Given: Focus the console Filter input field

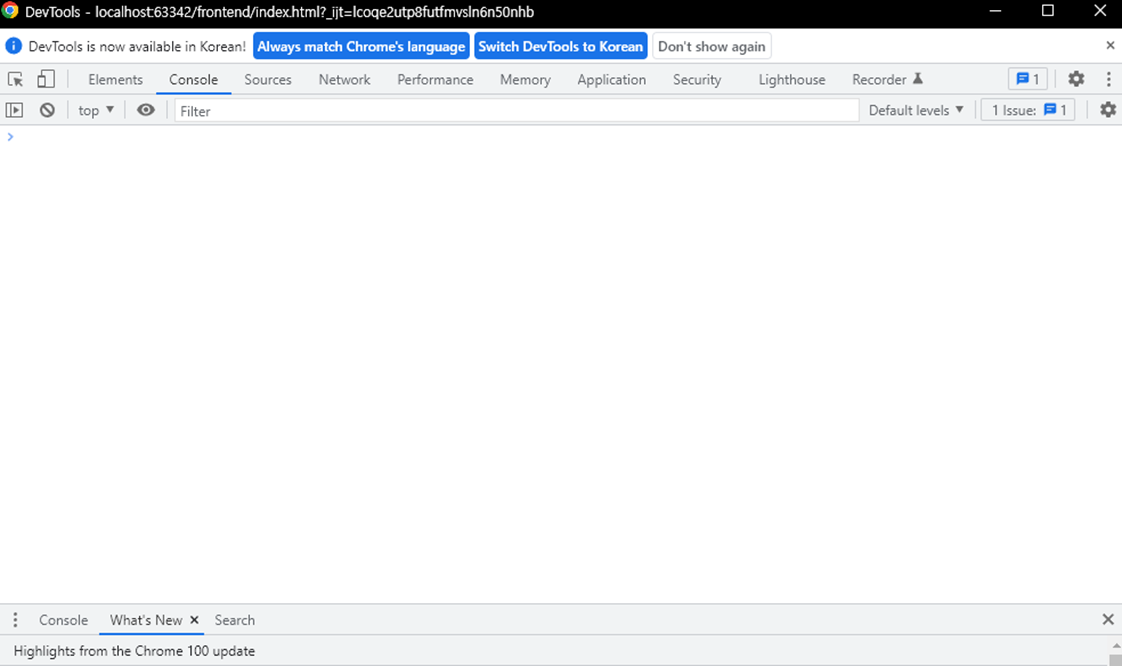Looking at the screenshot, I should [x=517, y=111].
